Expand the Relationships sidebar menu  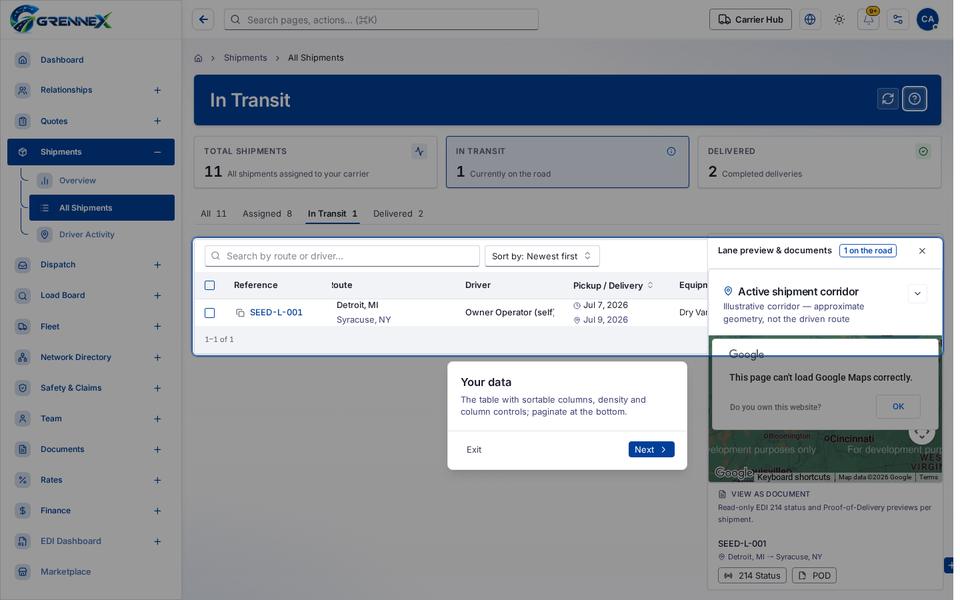(157, 90)
